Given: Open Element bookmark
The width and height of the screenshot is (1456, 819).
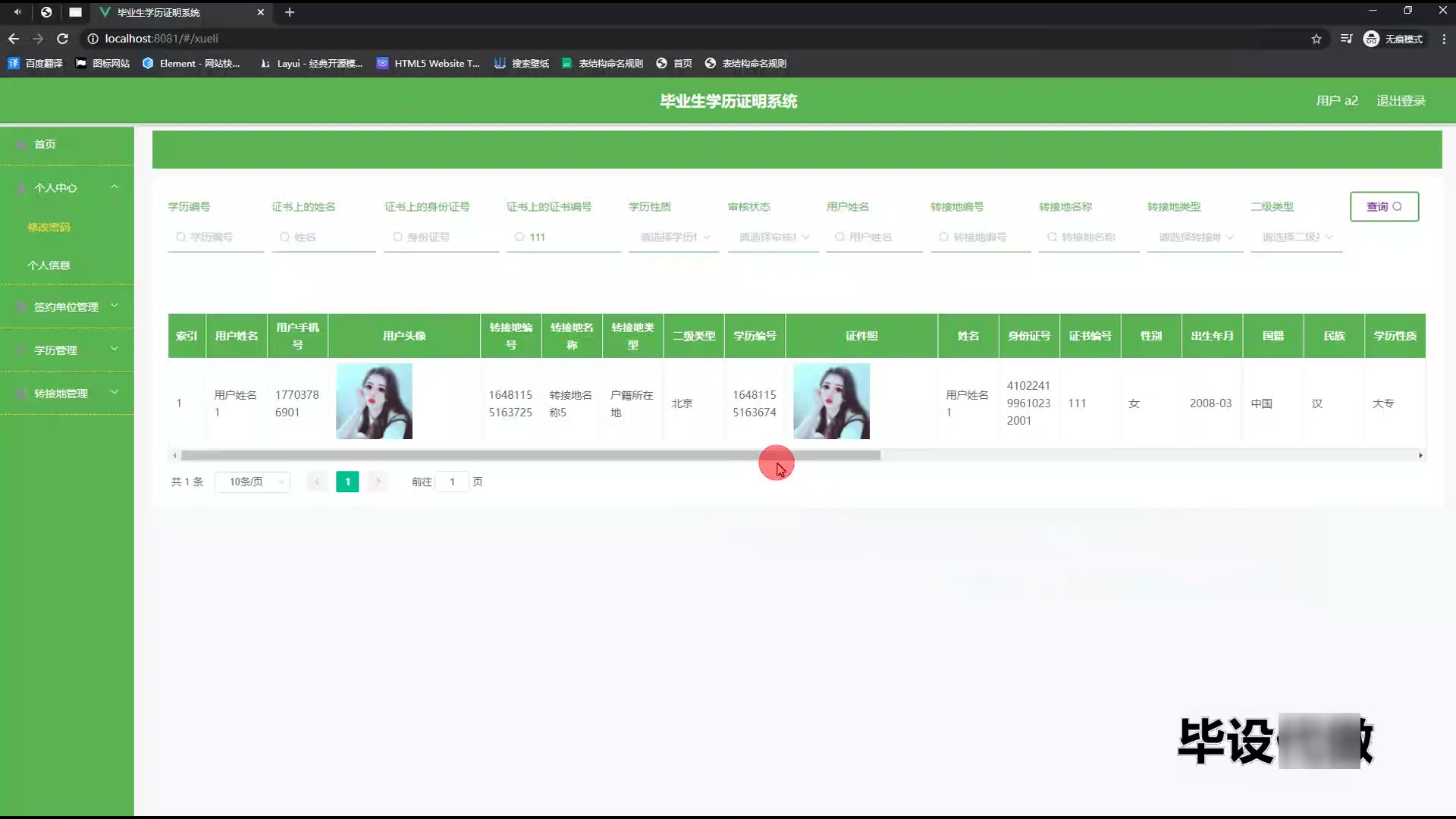Looking at the screenshot, I should click(x=192, y=64).
